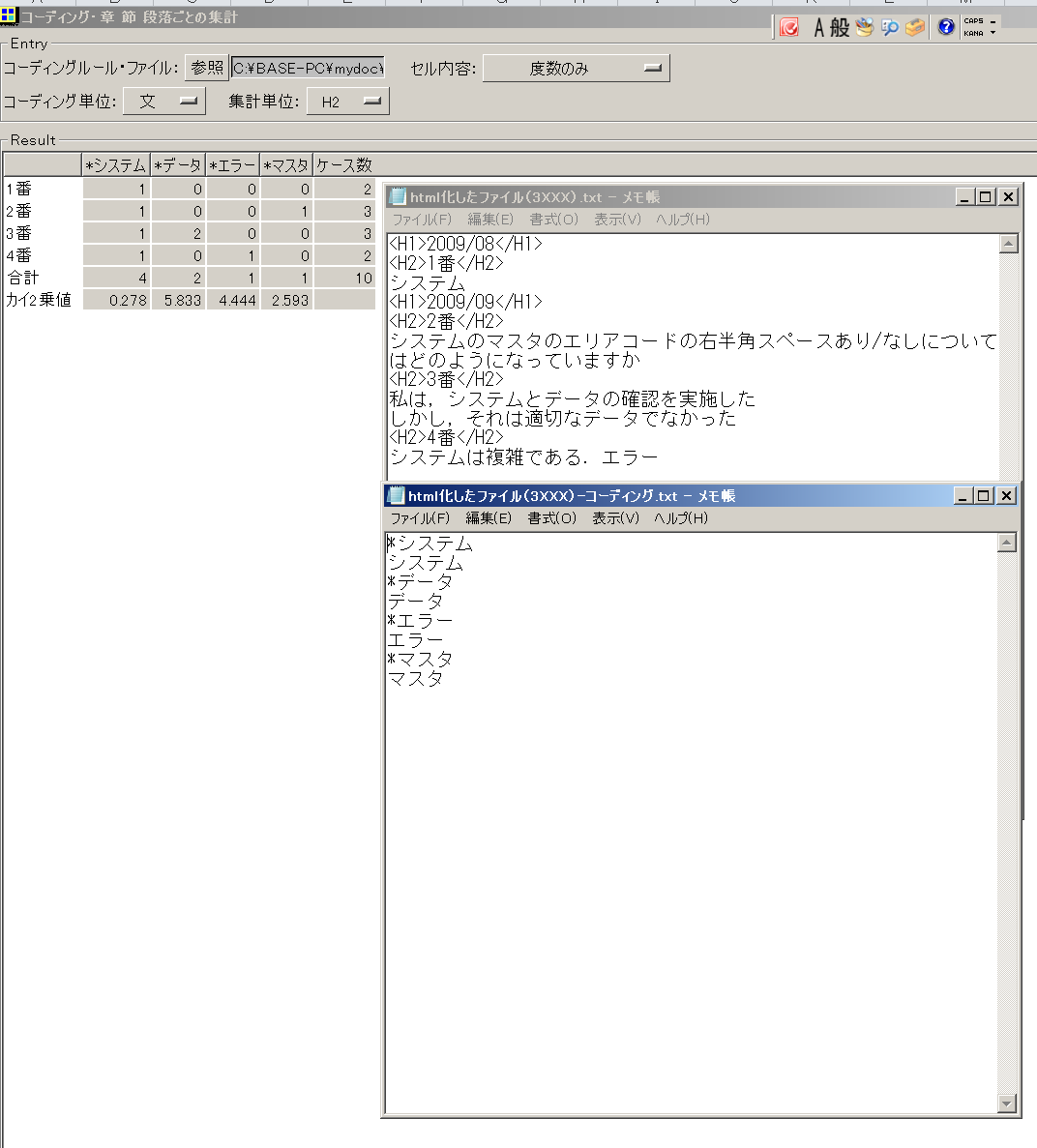Click the *システム column header

116,165
